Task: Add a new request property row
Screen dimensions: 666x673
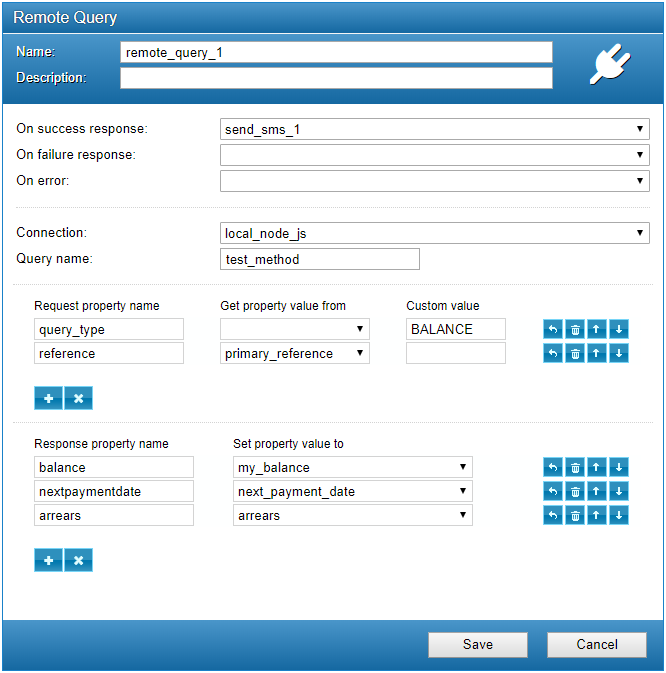Action: [48, 398]
